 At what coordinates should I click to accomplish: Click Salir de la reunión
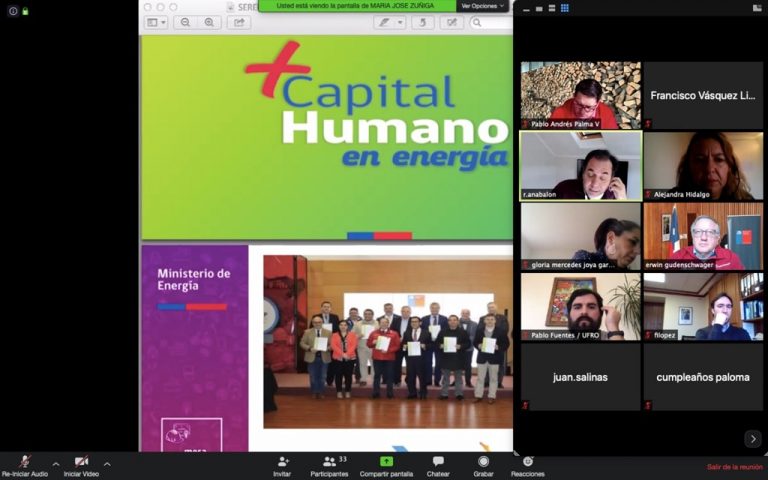(735, 467)
